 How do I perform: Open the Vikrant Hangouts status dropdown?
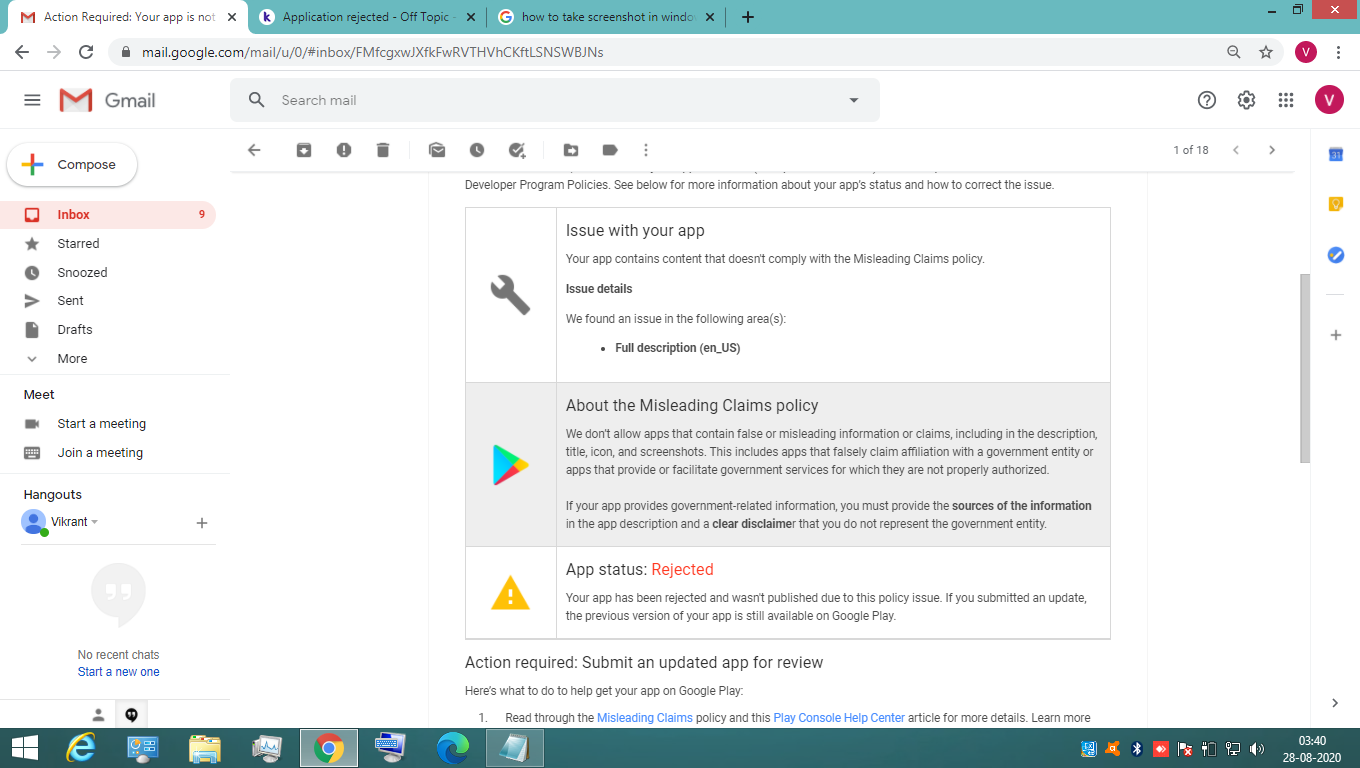pyautogui.click(x=95, y=522)
